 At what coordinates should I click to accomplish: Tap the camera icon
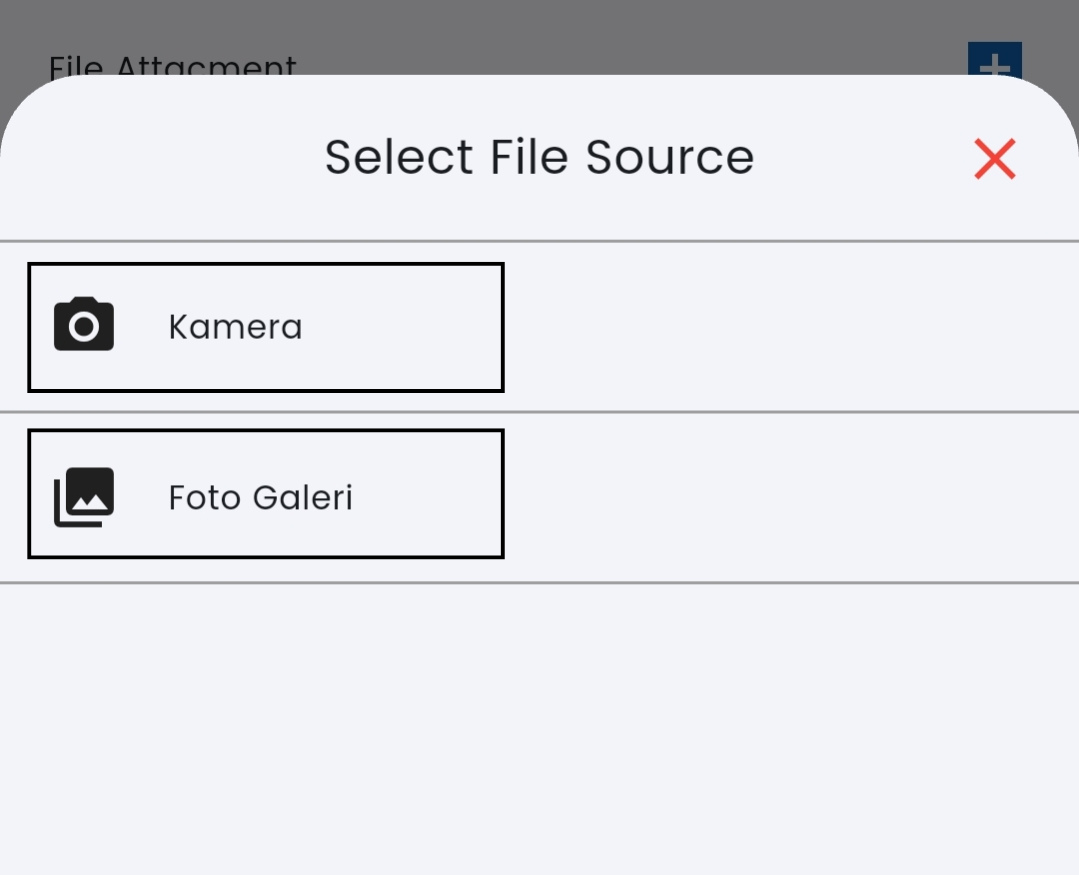[x=84, y=325]
